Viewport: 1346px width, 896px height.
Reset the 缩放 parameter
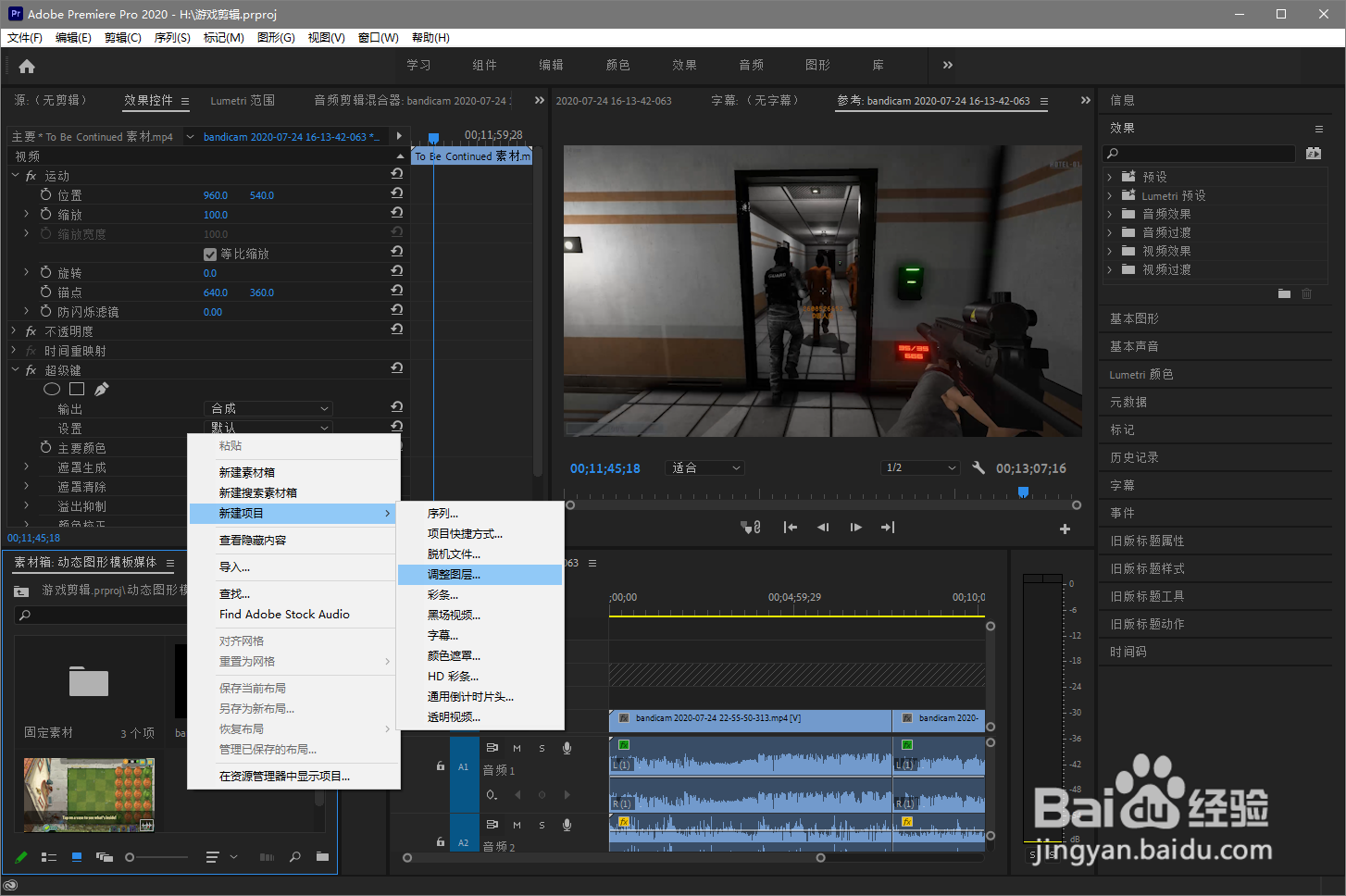click(397, 213)
